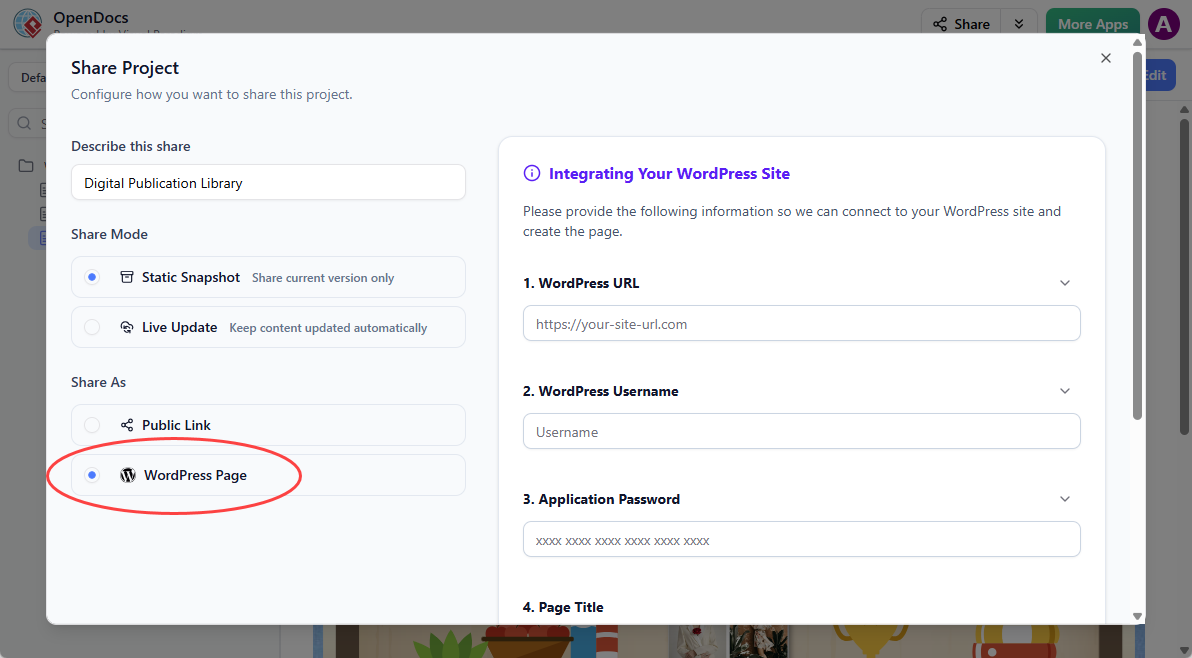Click the OpenDocs globe logo icon
This screenshot has width=1192, height=658.
27,23
